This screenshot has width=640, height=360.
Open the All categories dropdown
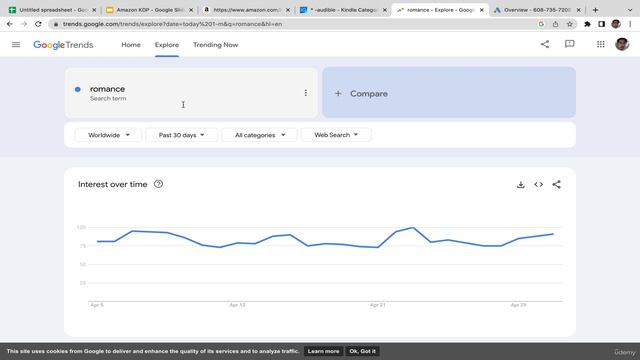(x=260, y=135)
